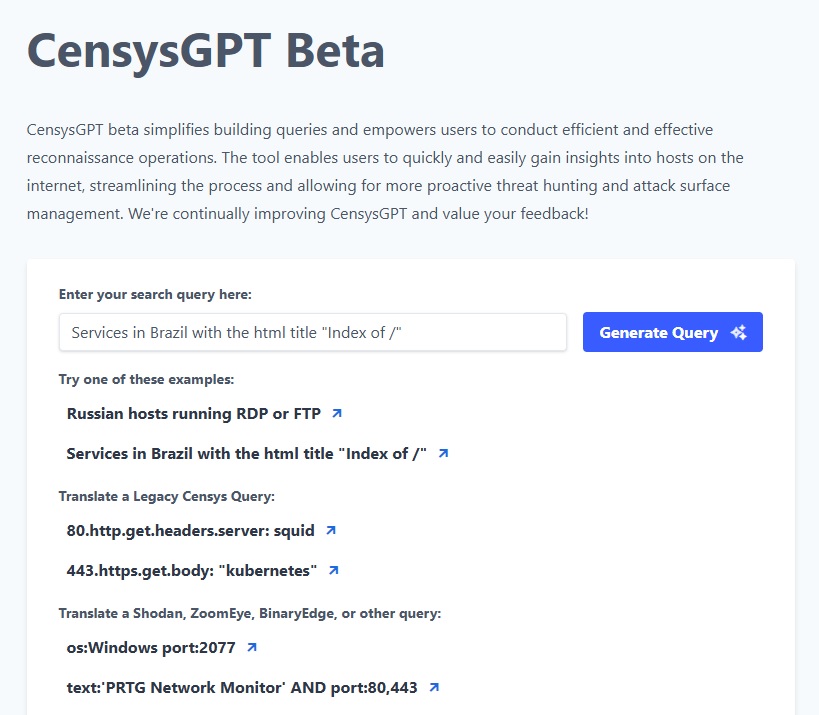The image size is (819, 715).
Task: Click the arrow icon next to kubernetes query
Action: 335,570
